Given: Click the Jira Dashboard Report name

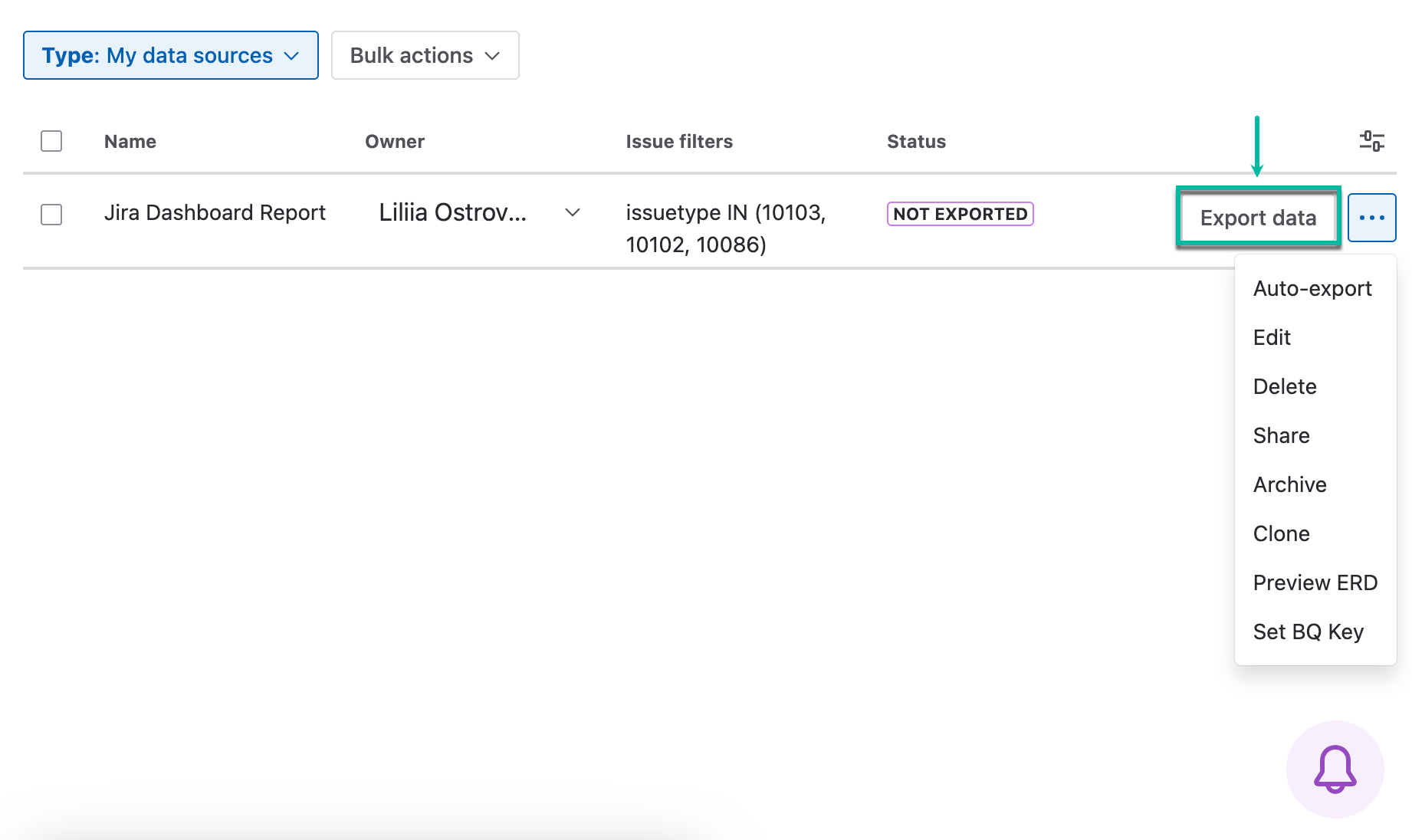Looking at the screenshot, I should pos(215,212).
